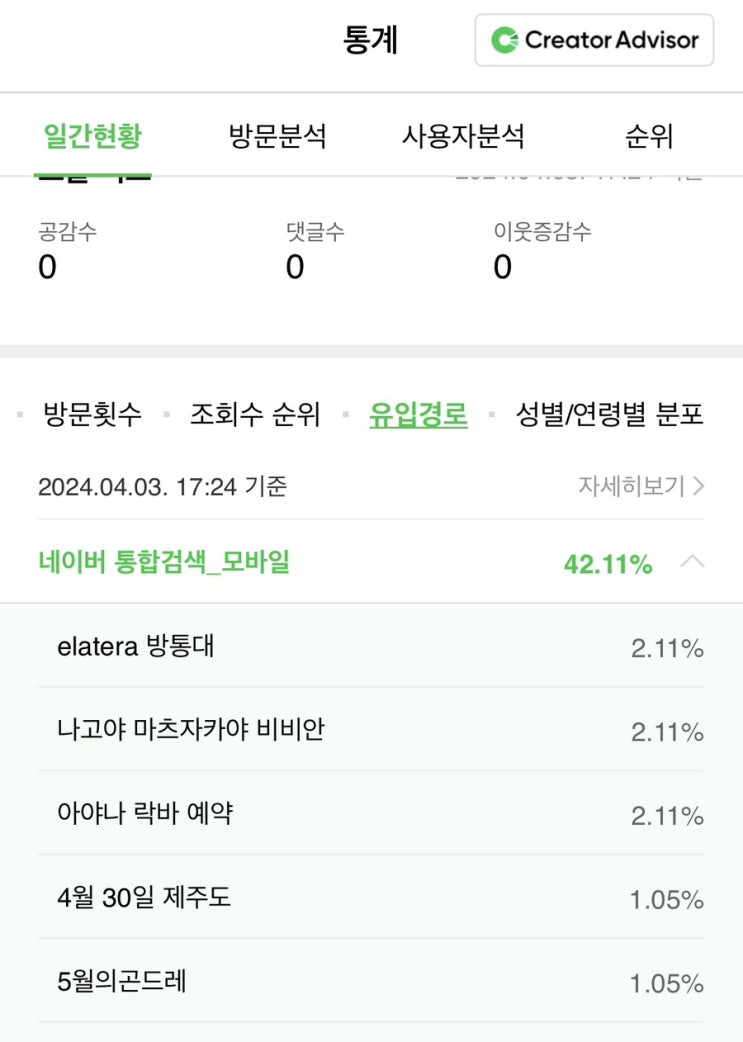Click the Creator Advisor logo icon

click(504, 41)
